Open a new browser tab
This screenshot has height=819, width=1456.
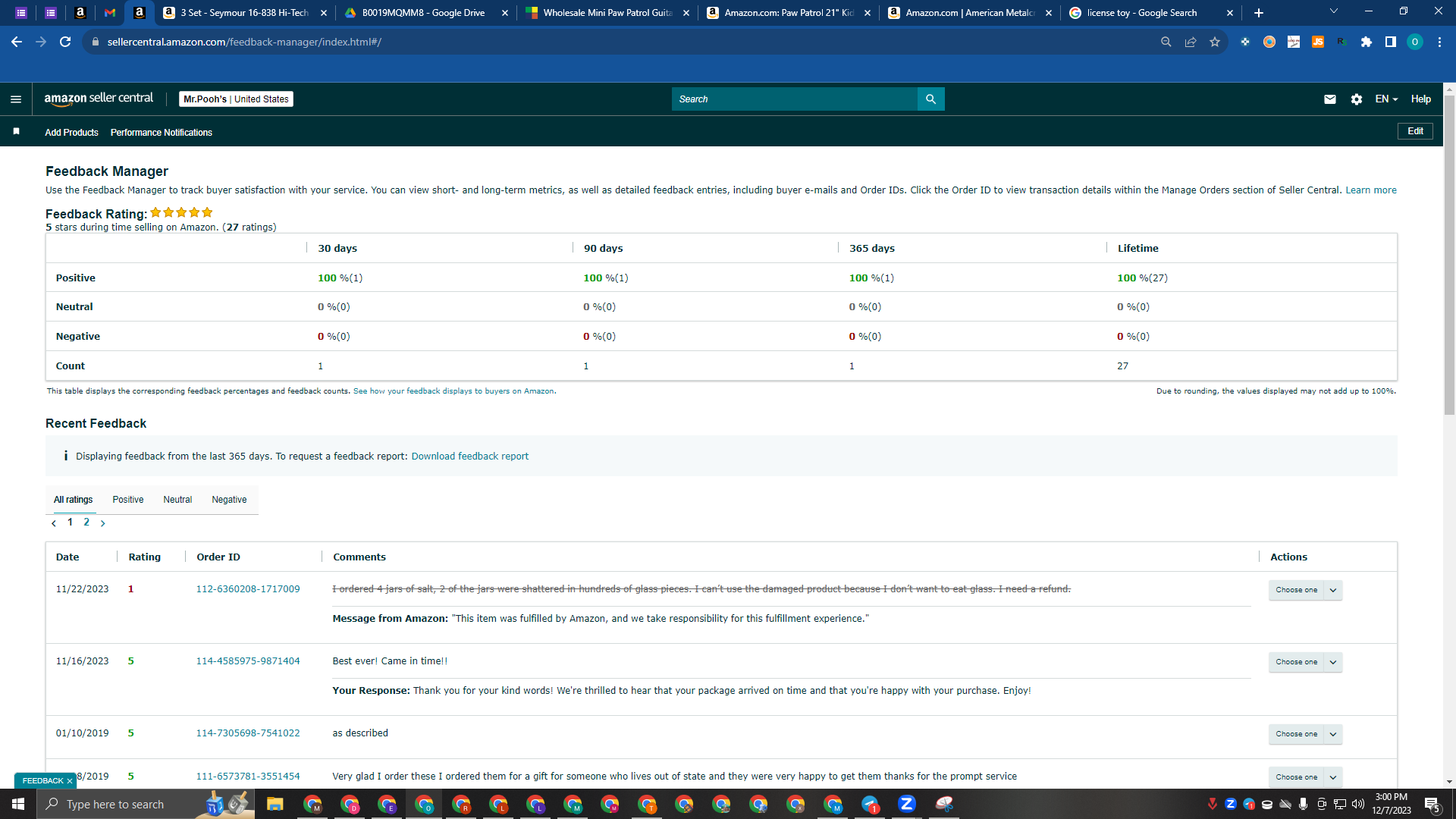(x=1259, y=13)
